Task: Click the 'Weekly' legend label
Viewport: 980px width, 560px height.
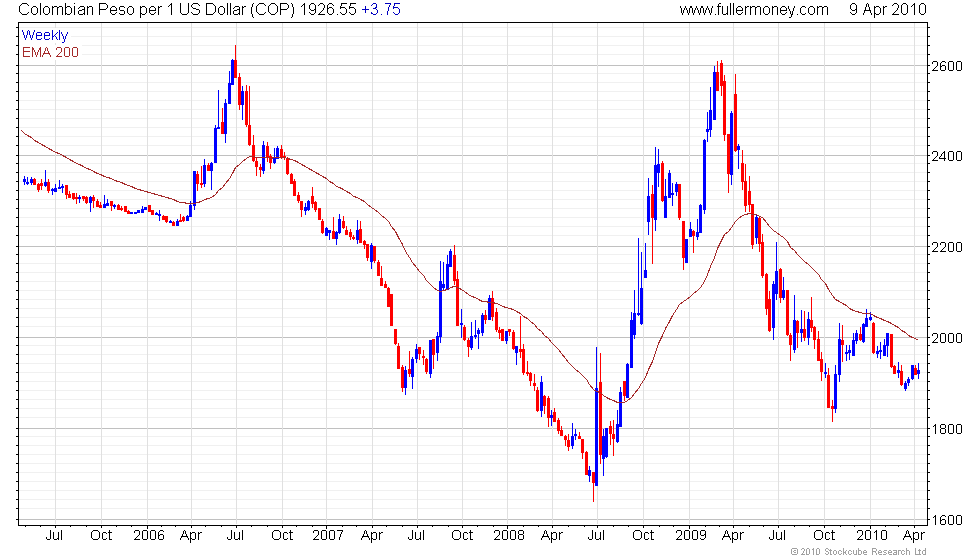Action: click(x=44, y=36)
